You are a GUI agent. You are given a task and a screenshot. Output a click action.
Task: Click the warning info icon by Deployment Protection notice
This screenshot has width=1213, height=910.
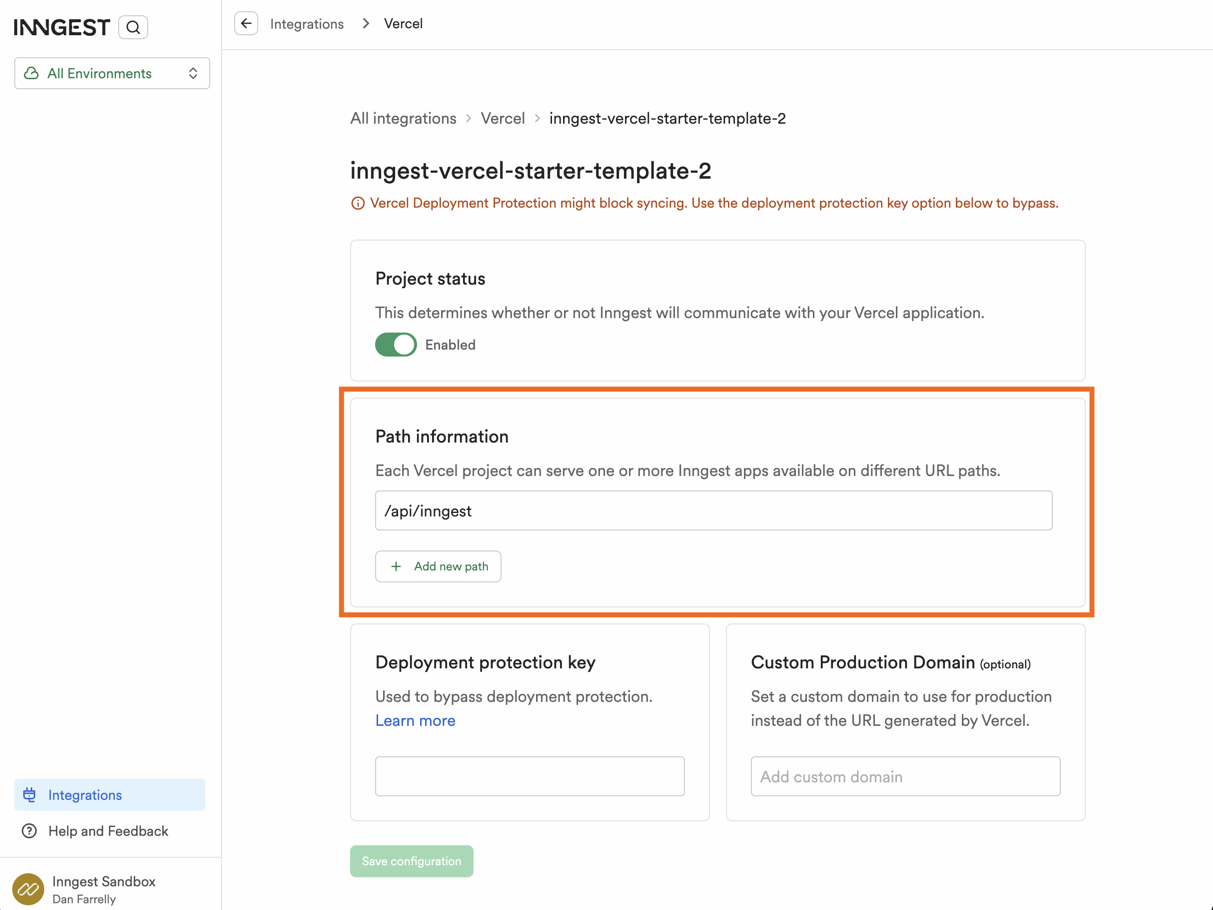(358, 203)
